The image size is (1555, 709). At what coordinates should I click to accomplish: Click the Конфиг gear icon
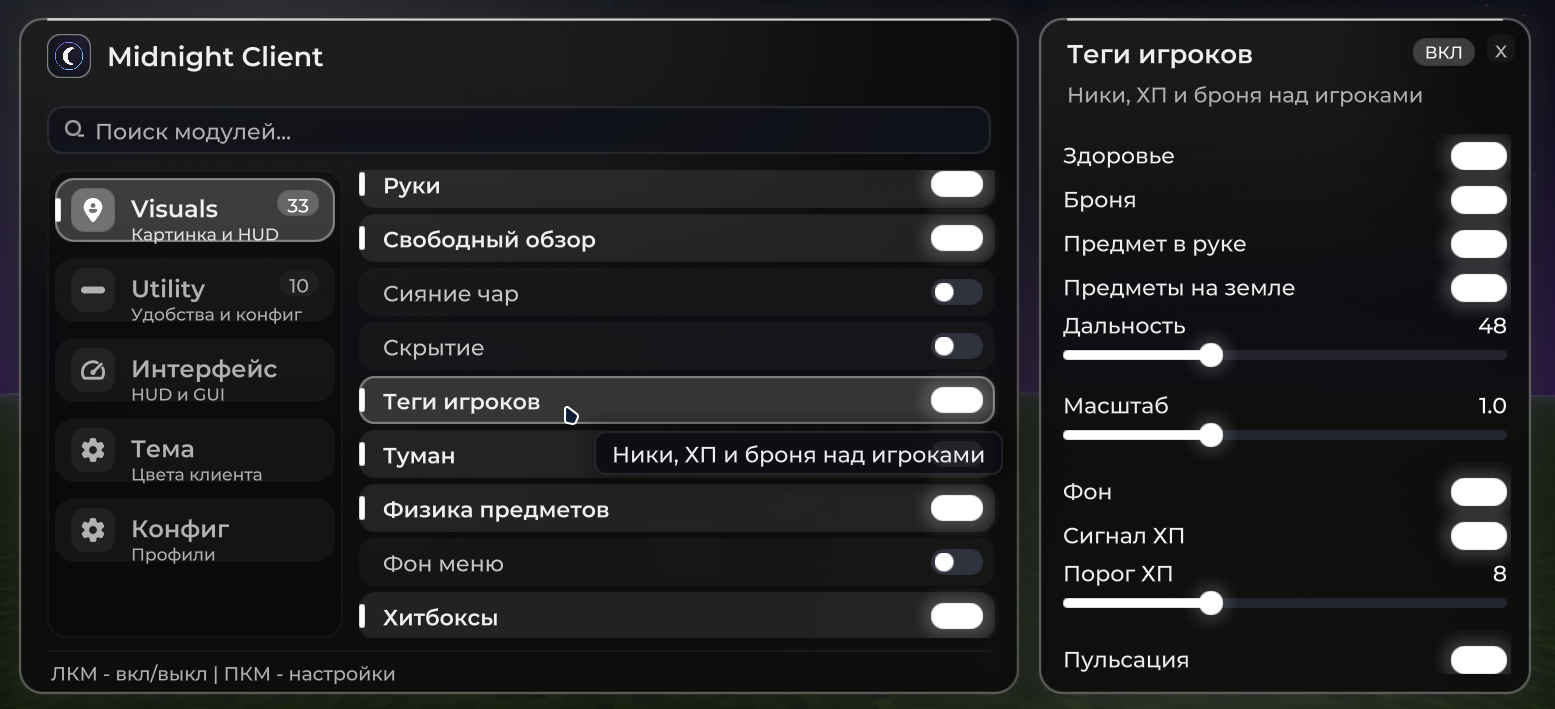93,530
